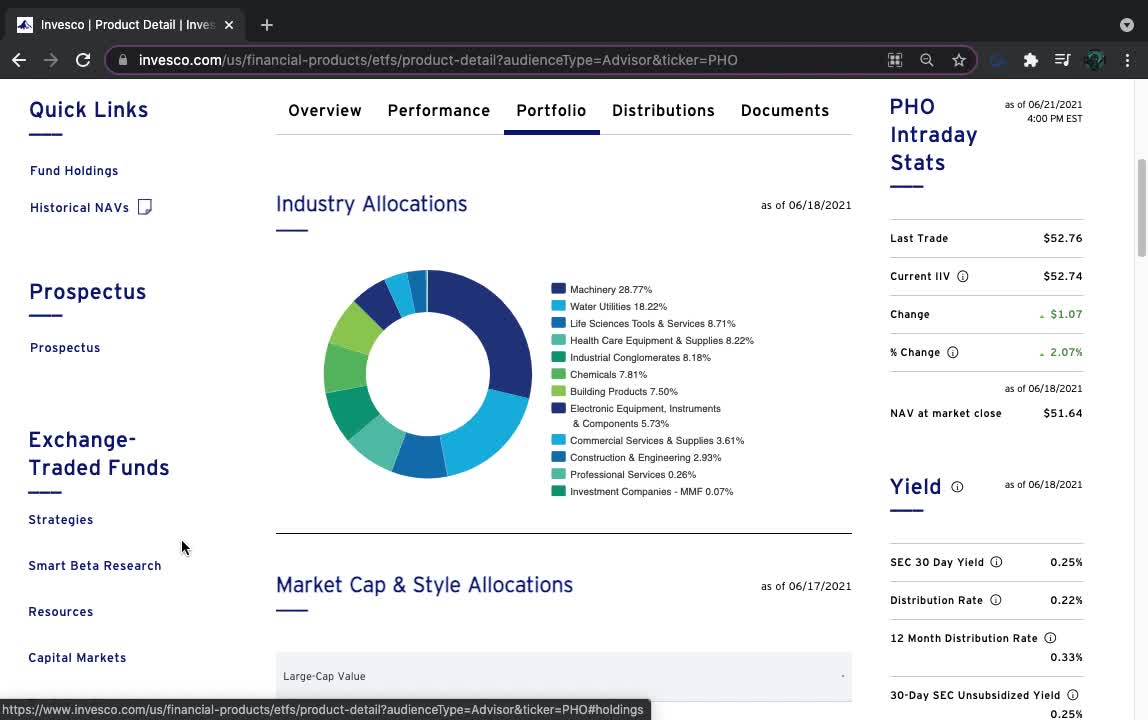
Task: Open the Documents tab
Action: 785,111
